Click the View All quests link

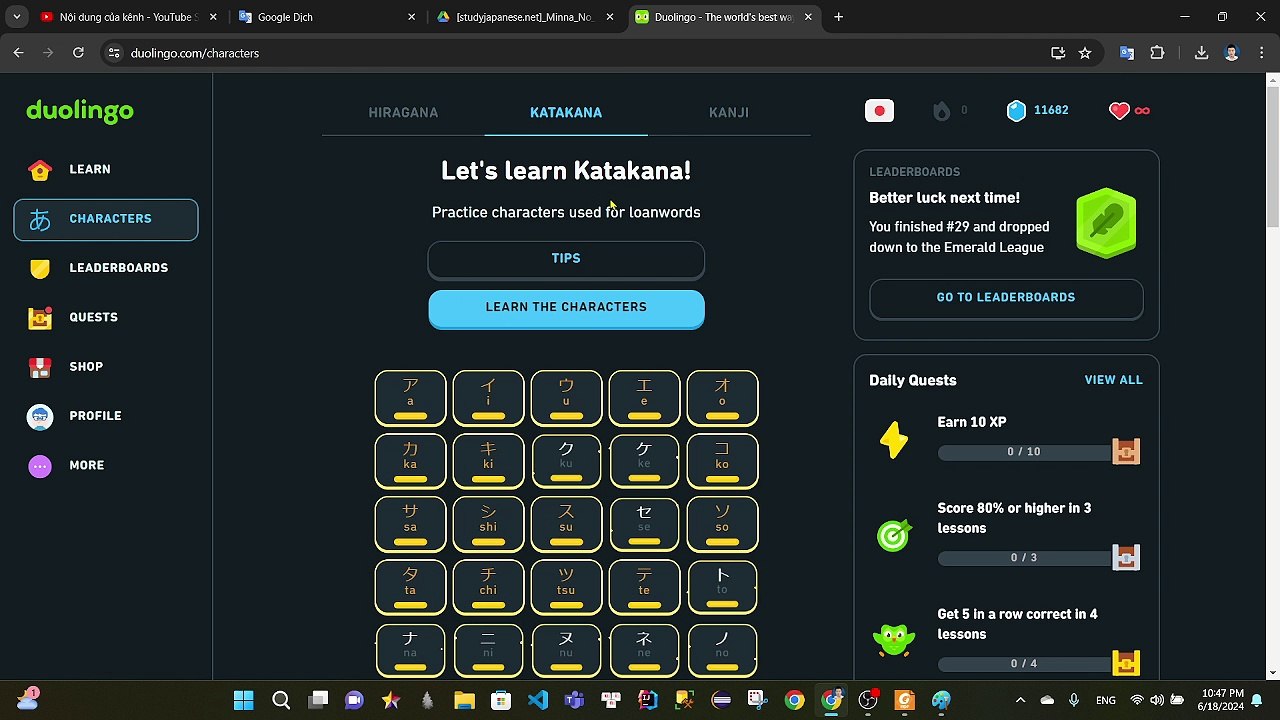(1113, 380)
